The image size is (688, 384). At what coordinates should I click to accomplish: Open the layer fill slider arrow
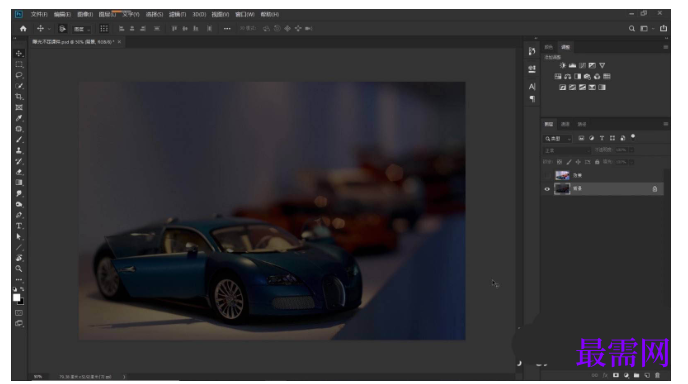pyautogui.click(x=631, y=162)
